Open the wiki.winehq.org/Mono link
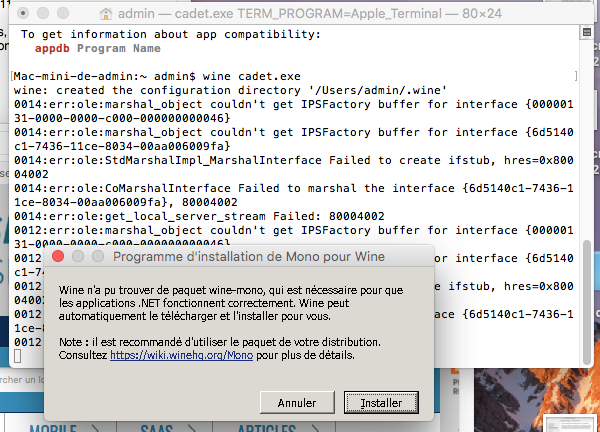600x432 pixels. (x=181, y=355)
